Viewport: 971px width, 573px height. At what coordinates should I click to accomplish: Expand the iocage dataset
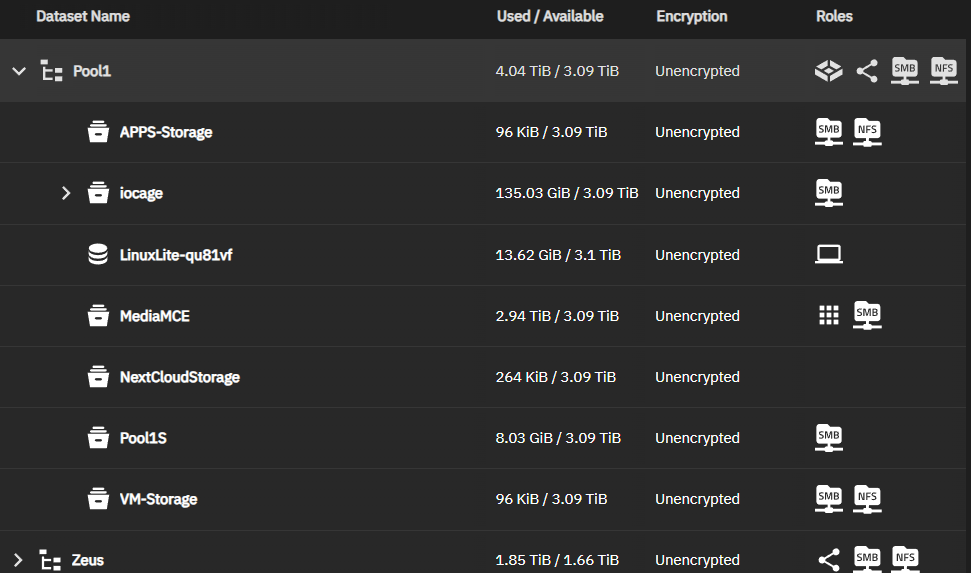click(66, 193)
